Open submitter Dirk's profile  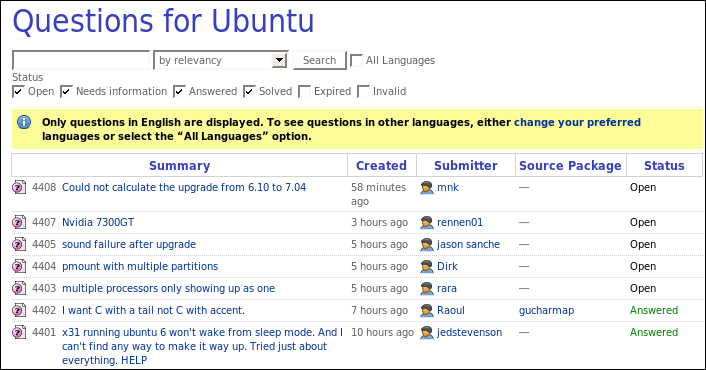(x=447, y=266)
